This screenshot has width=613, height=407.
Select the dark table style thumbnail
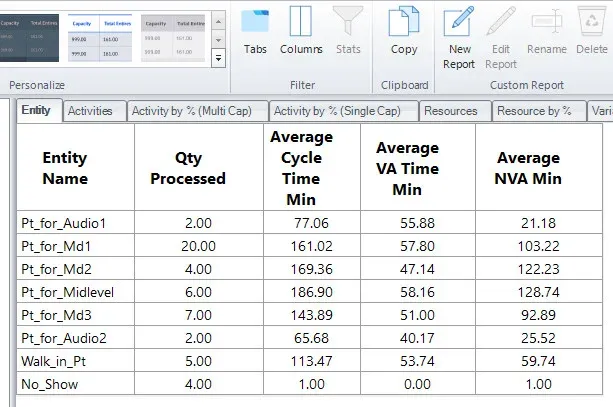coord(29,38)
